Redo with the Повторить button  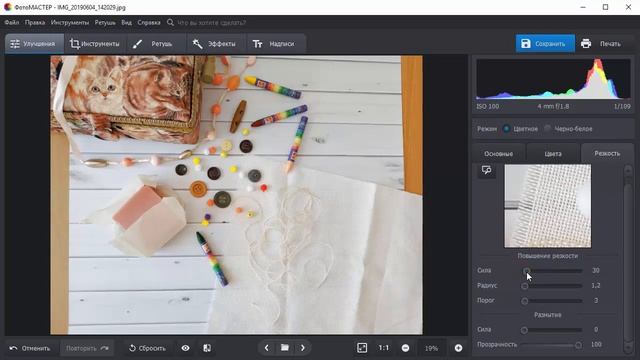tap(87, 348)
